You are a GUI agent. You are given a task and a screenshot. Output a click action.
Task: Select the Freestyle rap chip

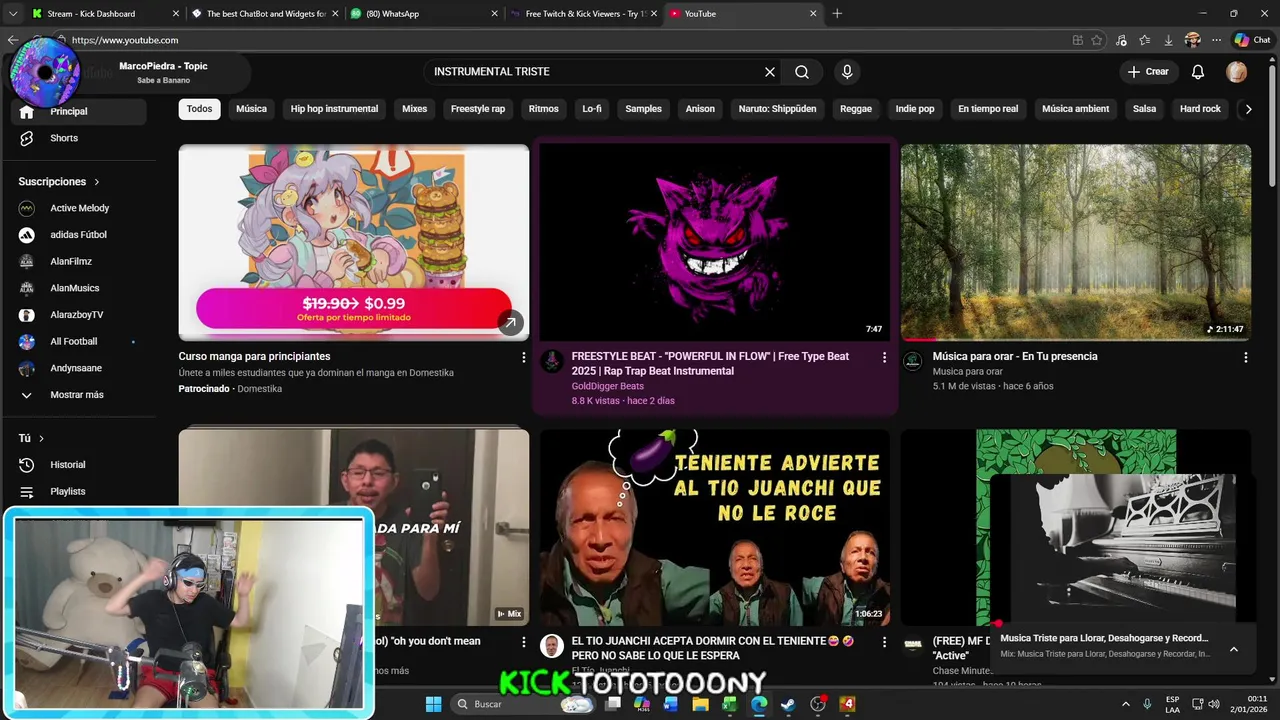tap(478, 109)
